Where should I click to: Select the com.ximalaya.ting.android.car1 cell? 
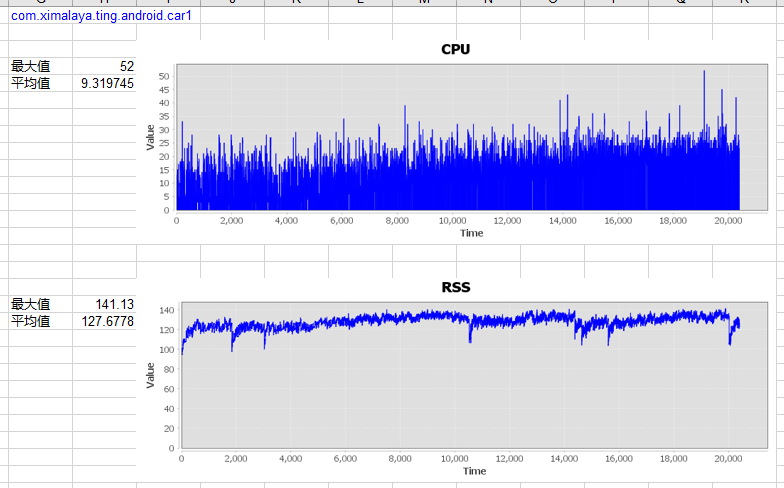tap(101, 16)
